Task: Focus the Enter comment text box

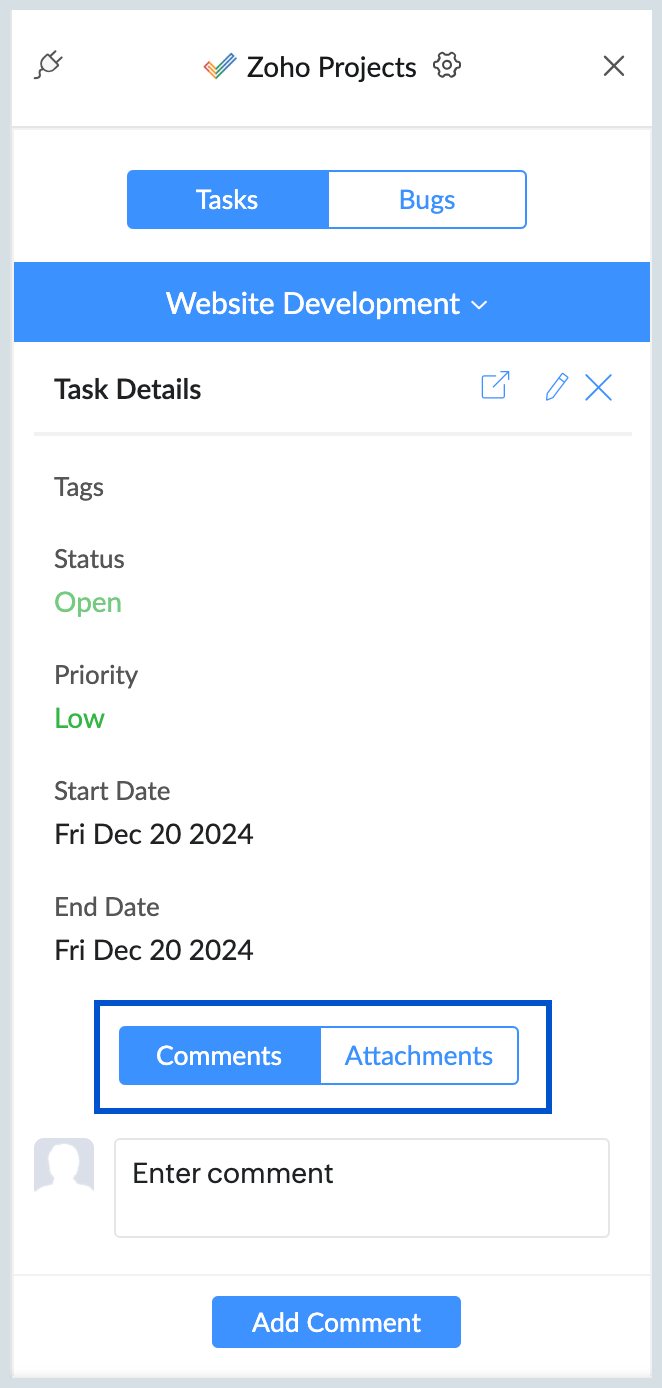Action: [362, 1188]
